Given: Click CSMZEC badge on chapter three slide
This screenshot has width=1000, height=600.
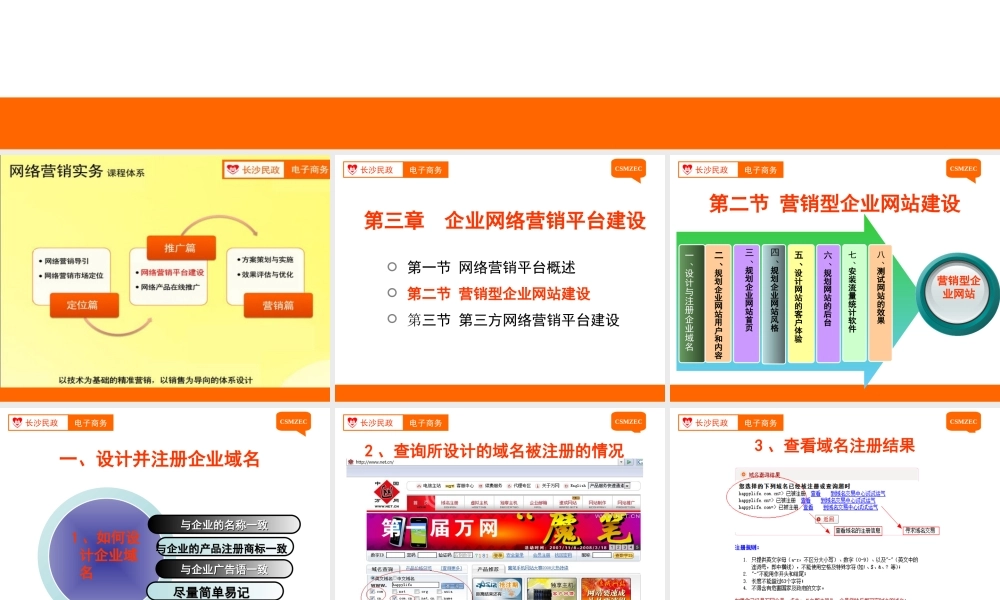Looking at the screenshot, I should click(x=629, y=168).
